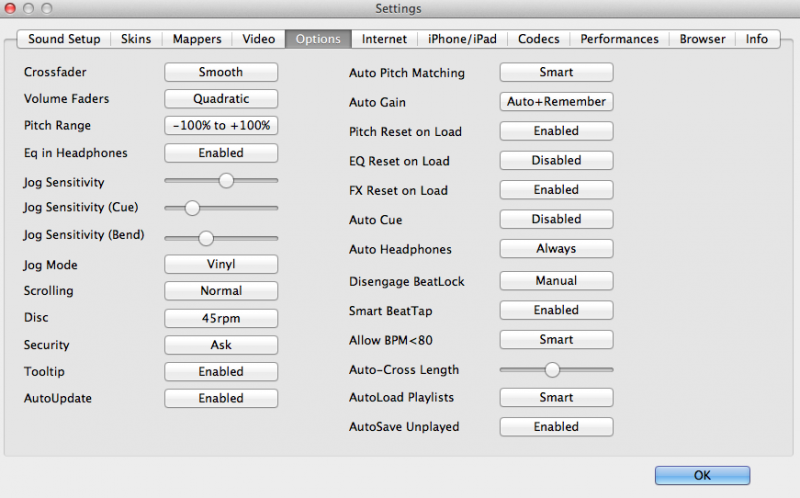Toggle EQ Reset on Load Disabled button

click(556, 160)
